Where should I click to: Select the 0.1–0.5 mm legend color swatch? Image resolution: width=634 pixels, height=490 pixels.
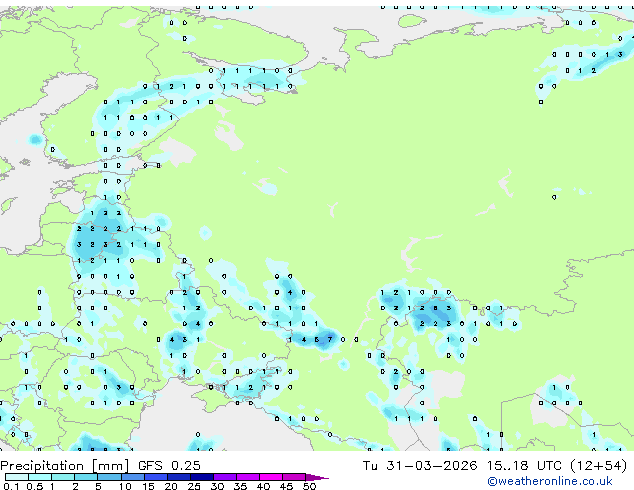pyautogui.click(x=17, y=477)
